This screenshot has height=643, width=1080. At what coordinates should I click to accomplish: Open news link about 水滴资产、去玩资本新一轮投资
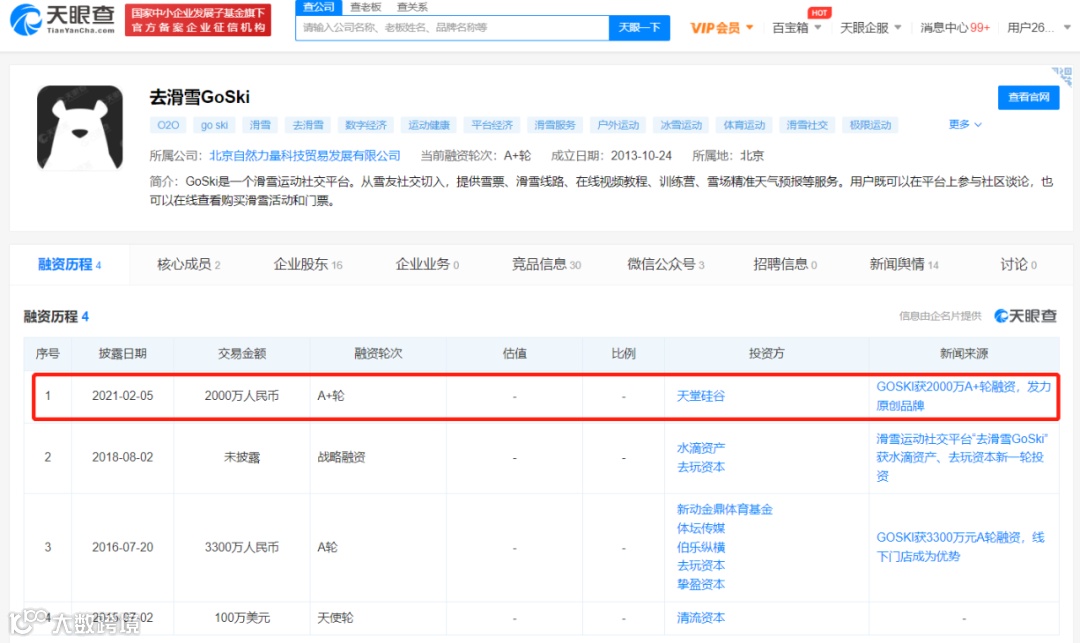pos(962,457)
